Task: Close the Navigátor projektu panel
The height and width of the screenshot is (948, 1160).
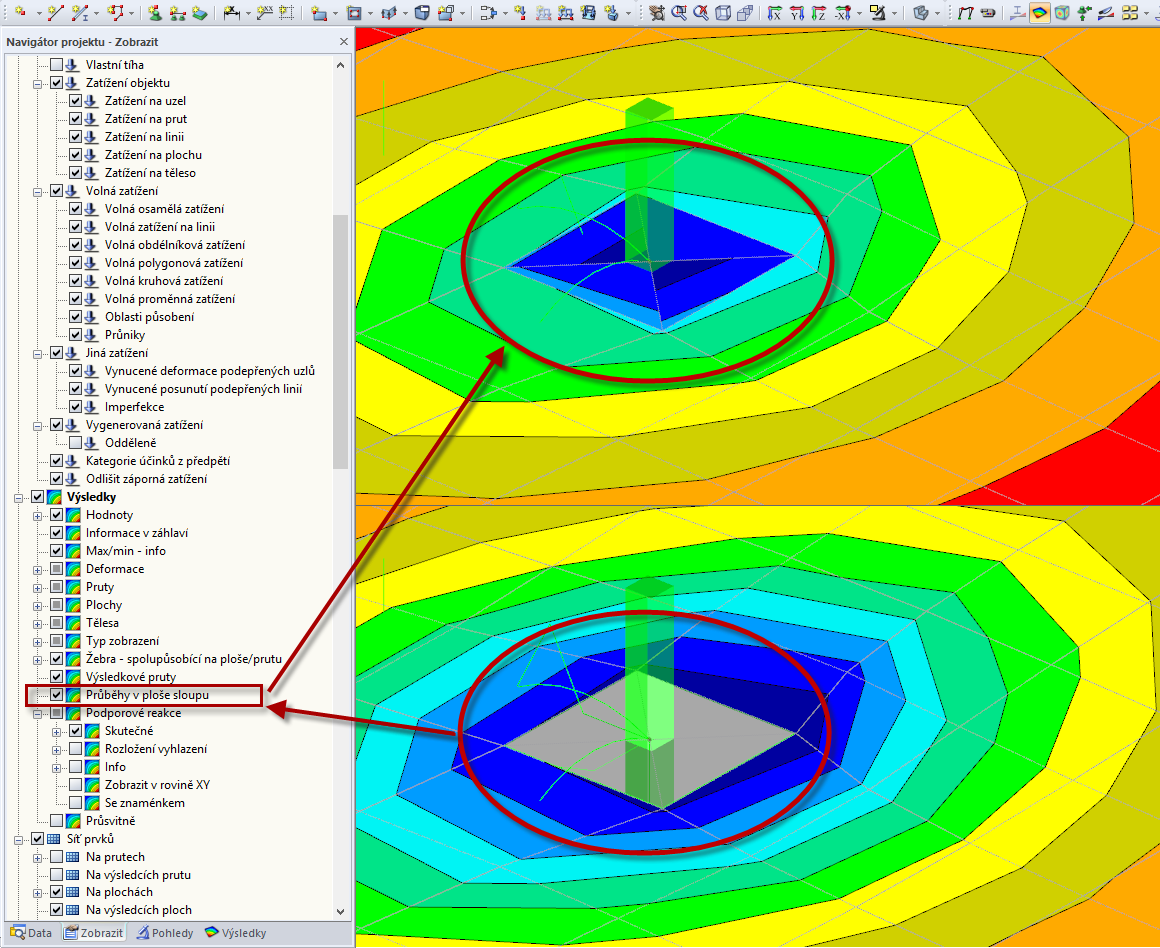Action: click(343, 42)
